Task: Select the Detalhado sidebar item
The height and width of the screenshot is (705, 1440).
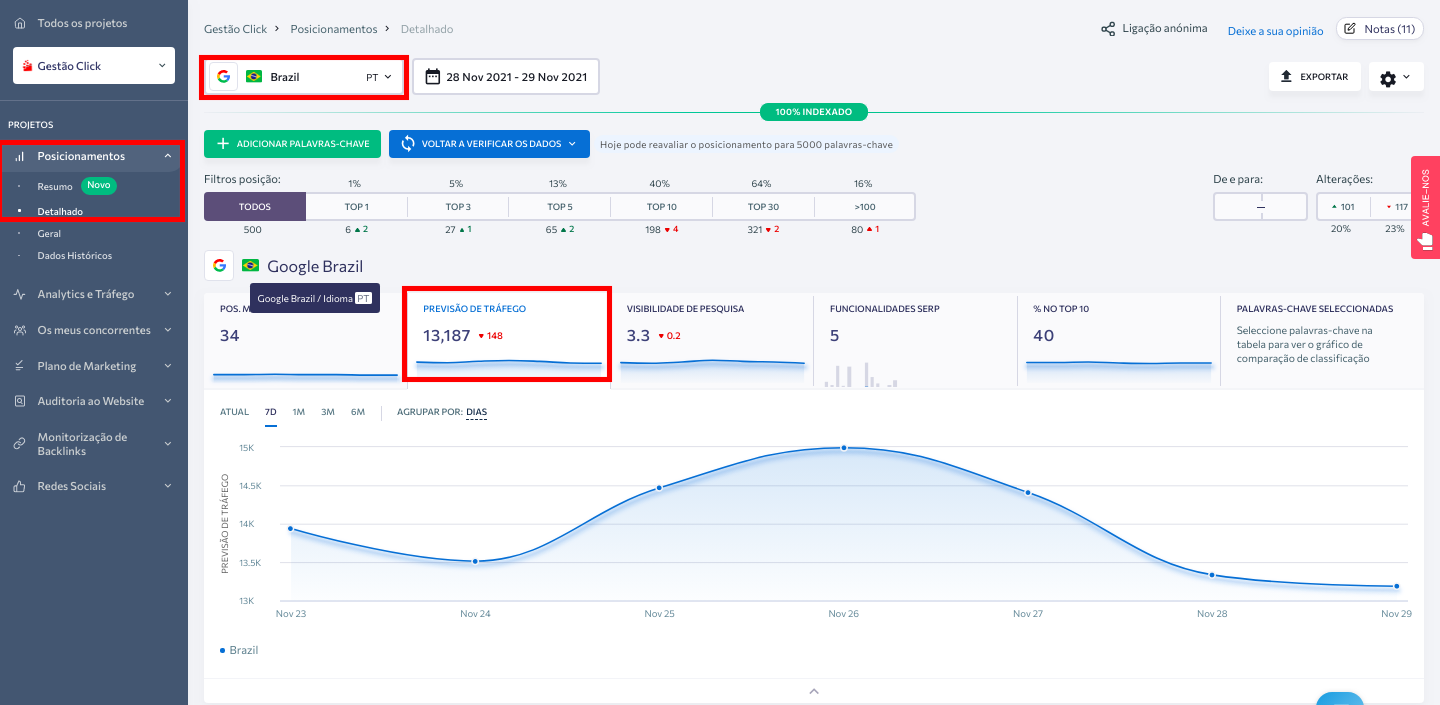Action: pos(60,211)
